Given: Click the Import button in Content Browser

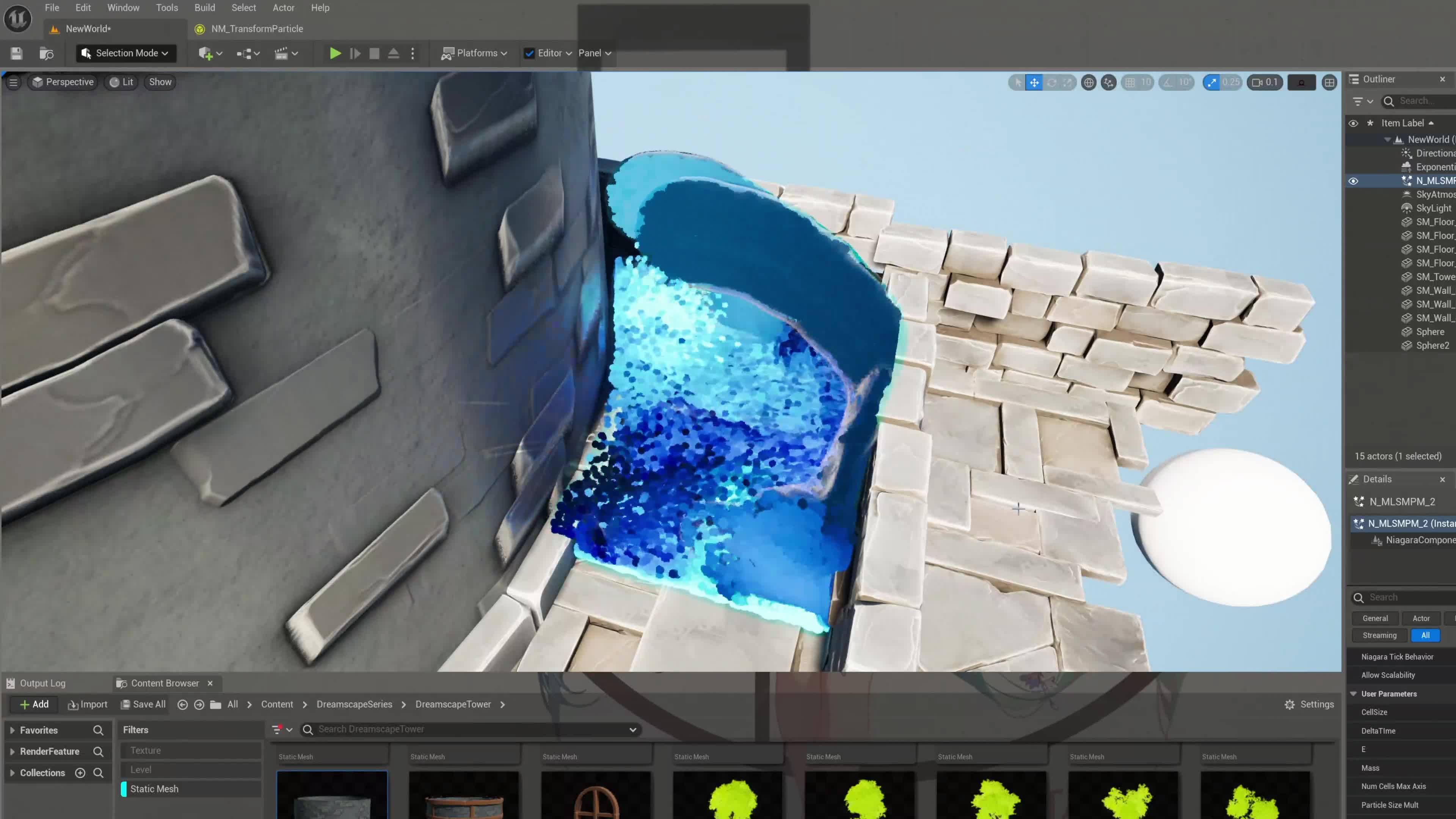Looking at the screenshot, I should pos(88,704).
